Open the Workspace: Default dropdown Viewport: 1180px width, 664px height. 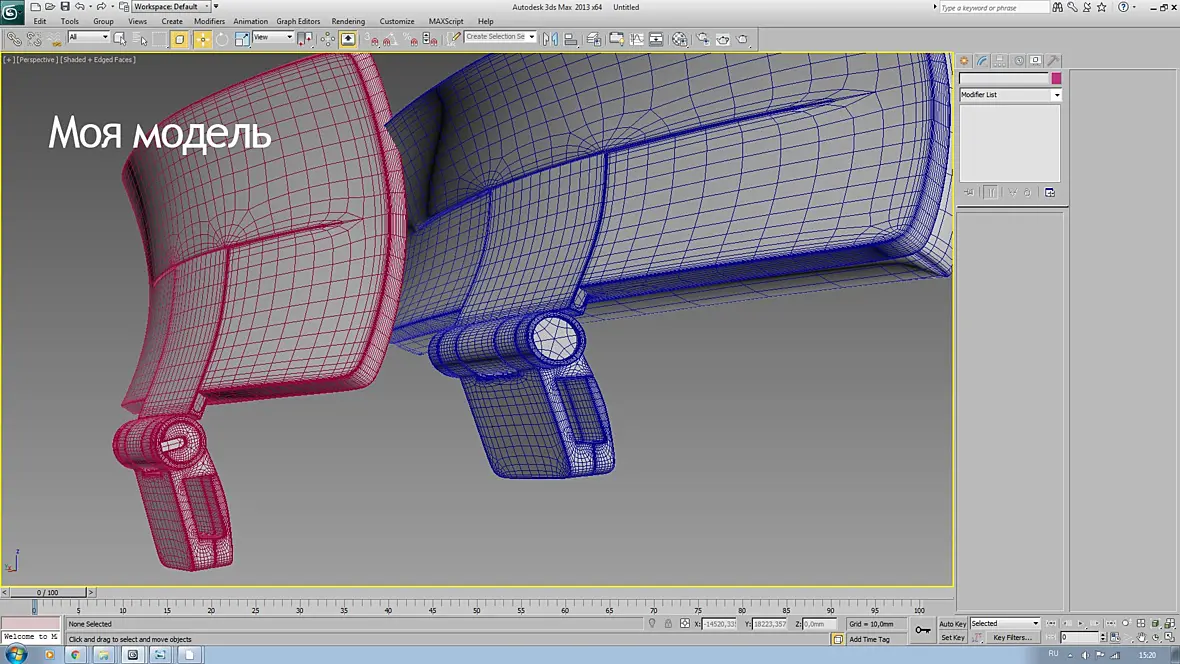tap(172, 7)
